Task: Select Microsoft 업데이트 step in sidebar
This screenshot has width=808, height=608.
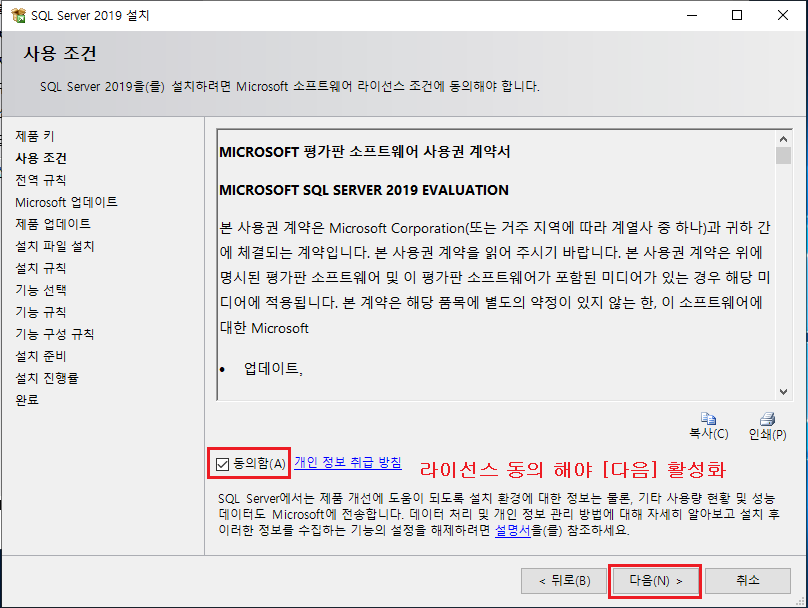Action: 66,202
